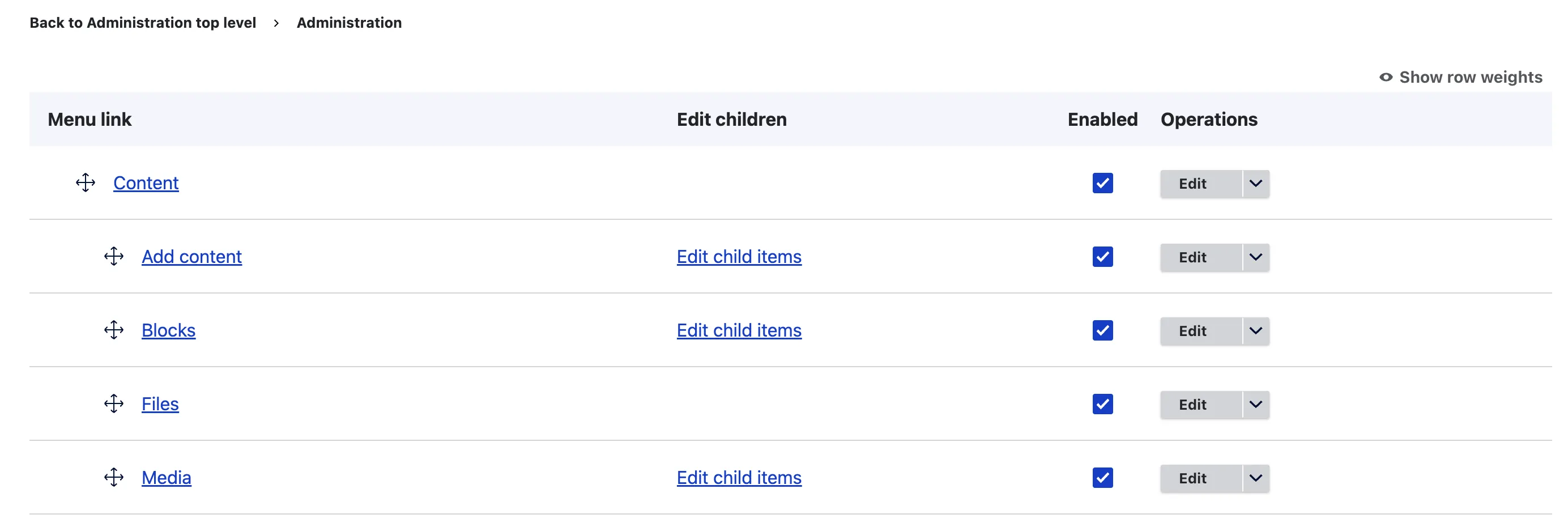Show row weights for the table
This screenshot has width=1568, height=527.
(1471, 76)
